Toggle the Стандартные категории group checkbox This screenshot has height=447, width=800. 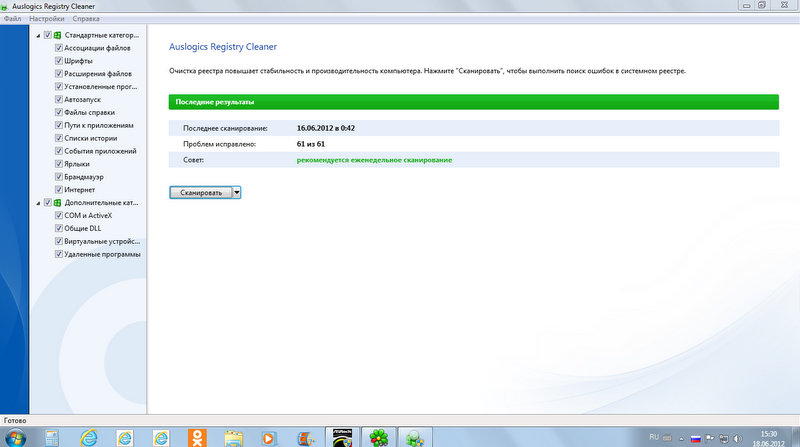pos(48,35)
